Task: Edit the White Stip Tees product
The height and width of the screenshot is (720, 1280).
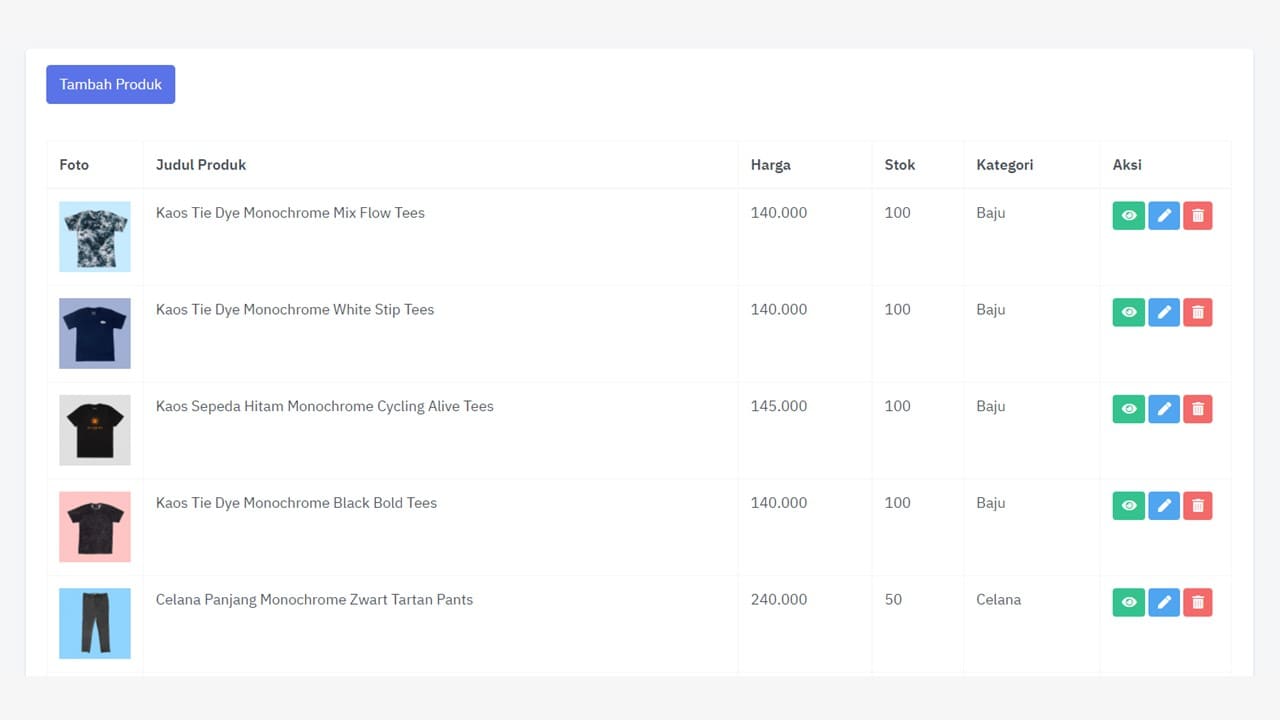Action: point(1163,313)
